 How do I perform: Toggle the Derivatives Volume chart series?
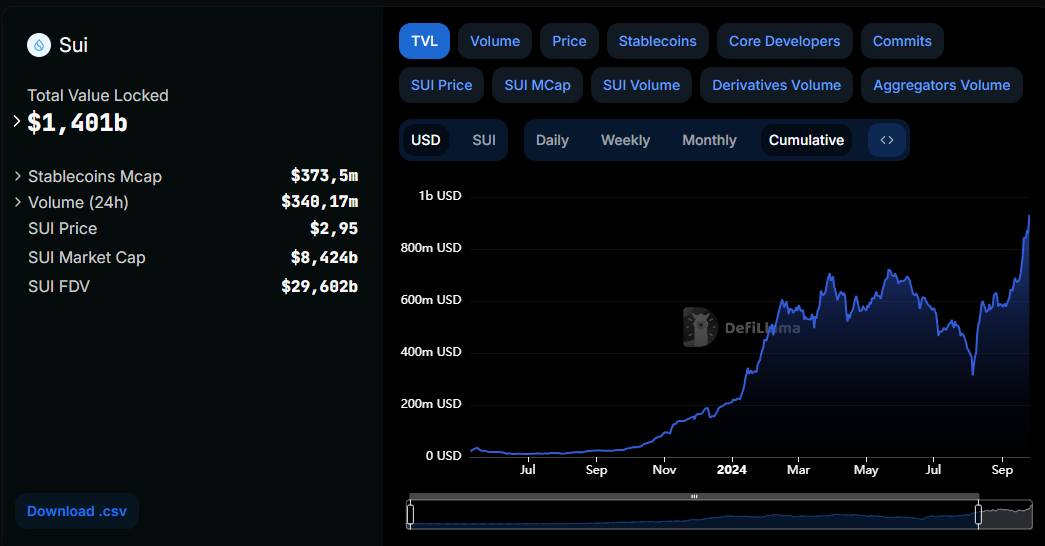click(x=776, y=85)
